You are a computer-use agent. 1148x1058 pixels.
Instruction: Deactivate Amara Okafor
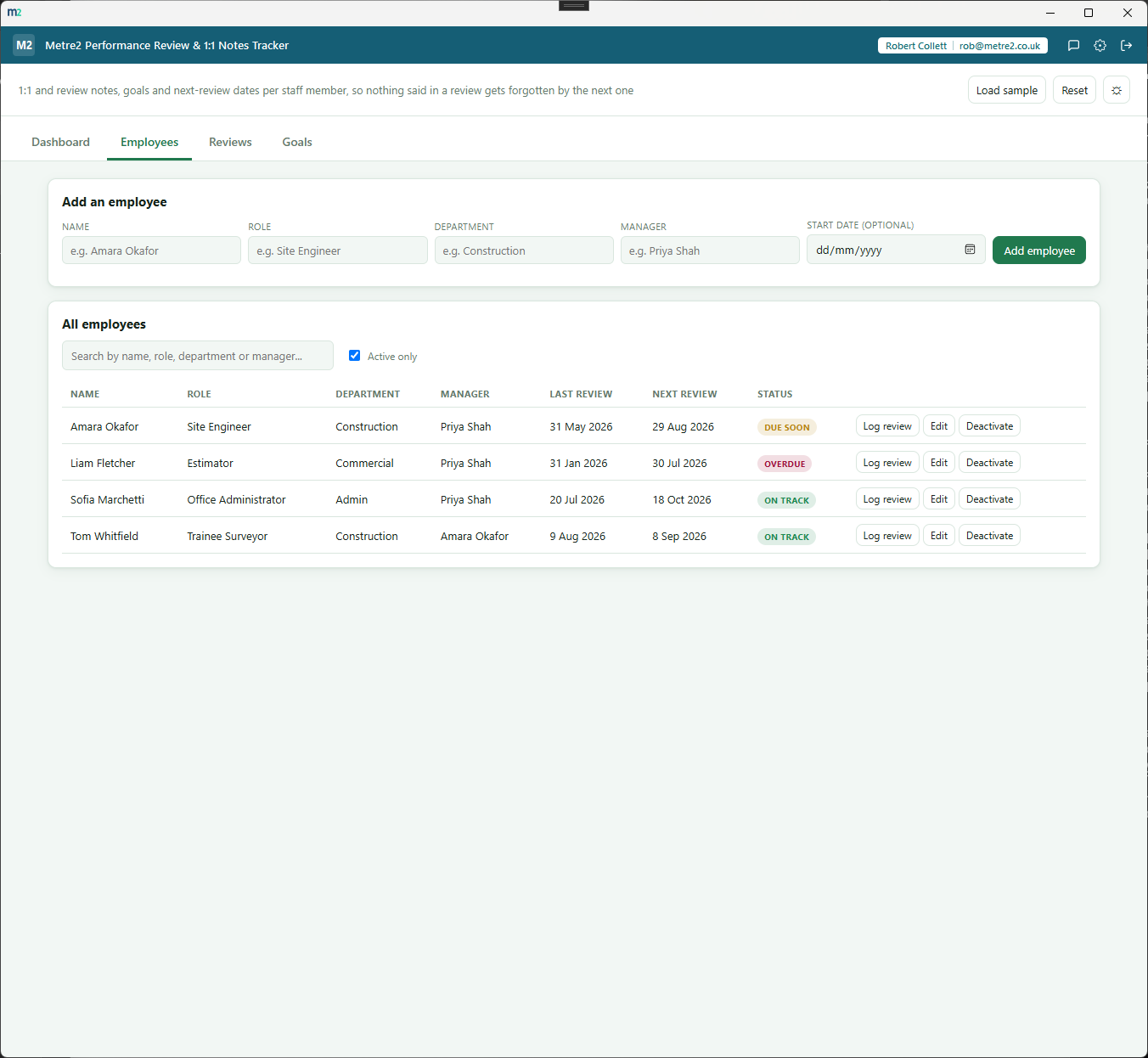click(x=989, y=426)
